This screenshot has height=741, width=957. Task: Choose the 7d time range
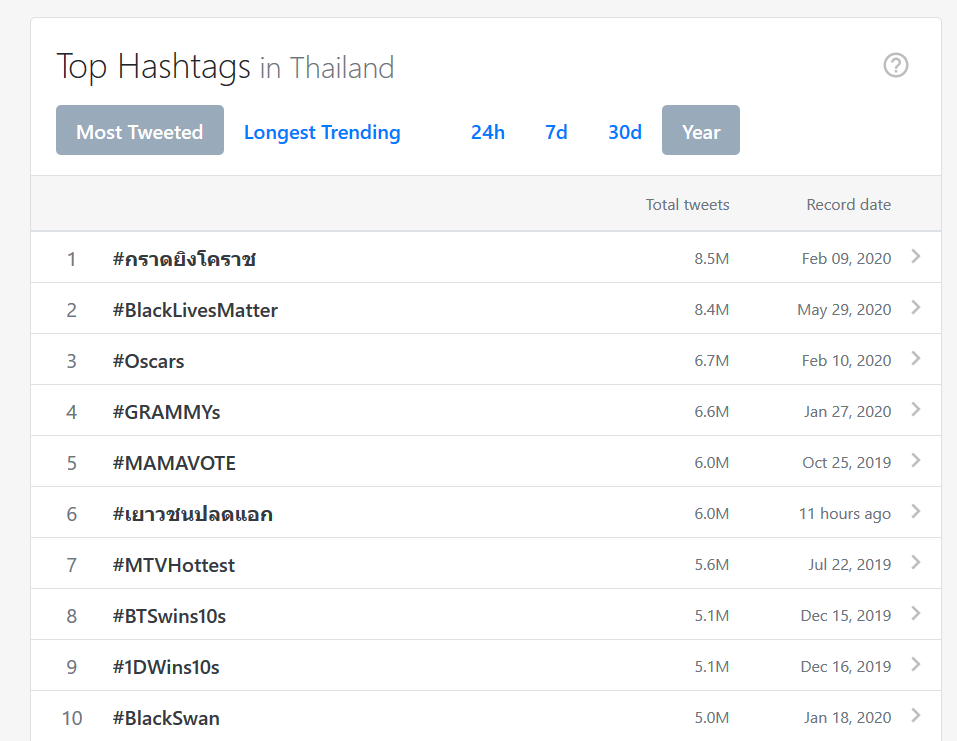point(556,132)
